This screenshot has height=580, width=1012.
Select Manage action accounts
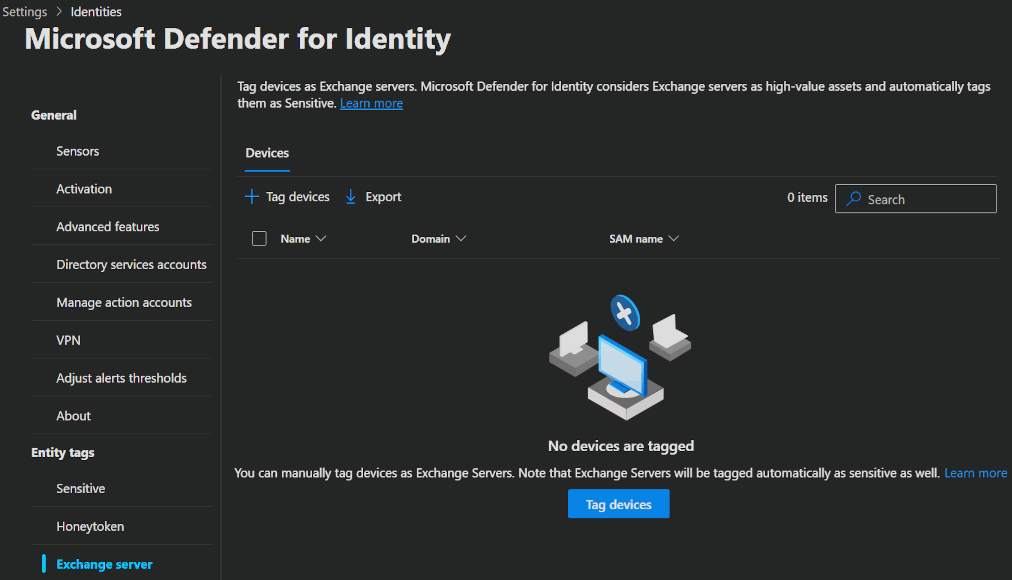point(124,303)
